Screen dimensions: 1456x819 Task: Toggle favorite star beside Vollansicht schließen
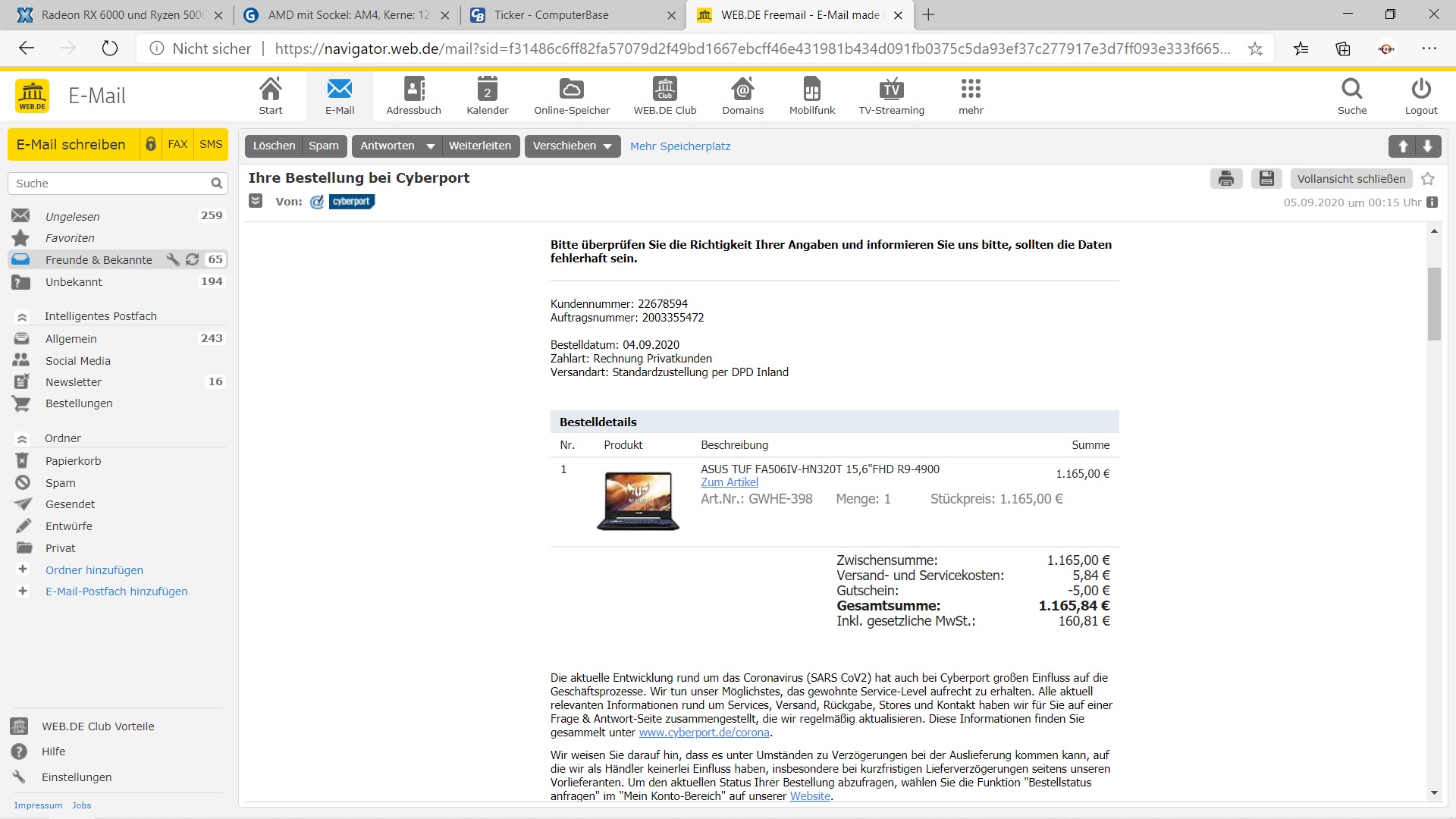(1428, 179)
